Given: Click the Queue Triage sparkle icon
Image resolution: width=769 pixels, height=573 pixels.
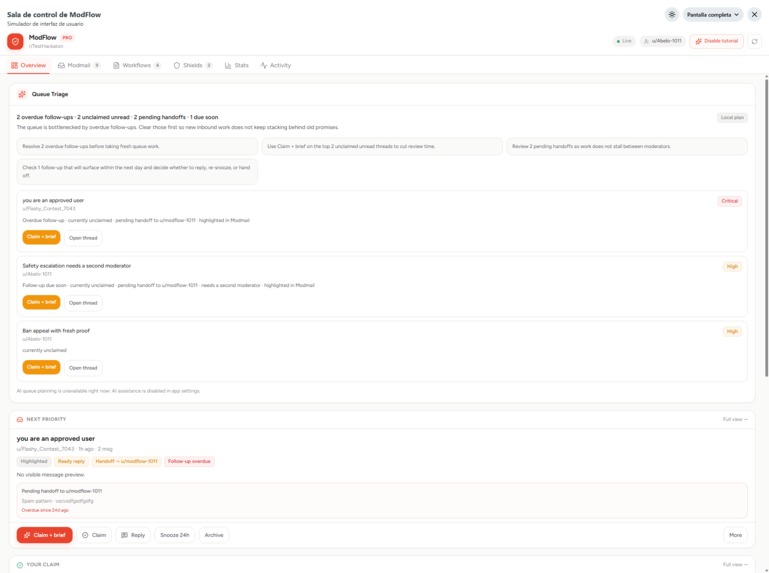Looking at the screenshot, I should tap(22, 94).
